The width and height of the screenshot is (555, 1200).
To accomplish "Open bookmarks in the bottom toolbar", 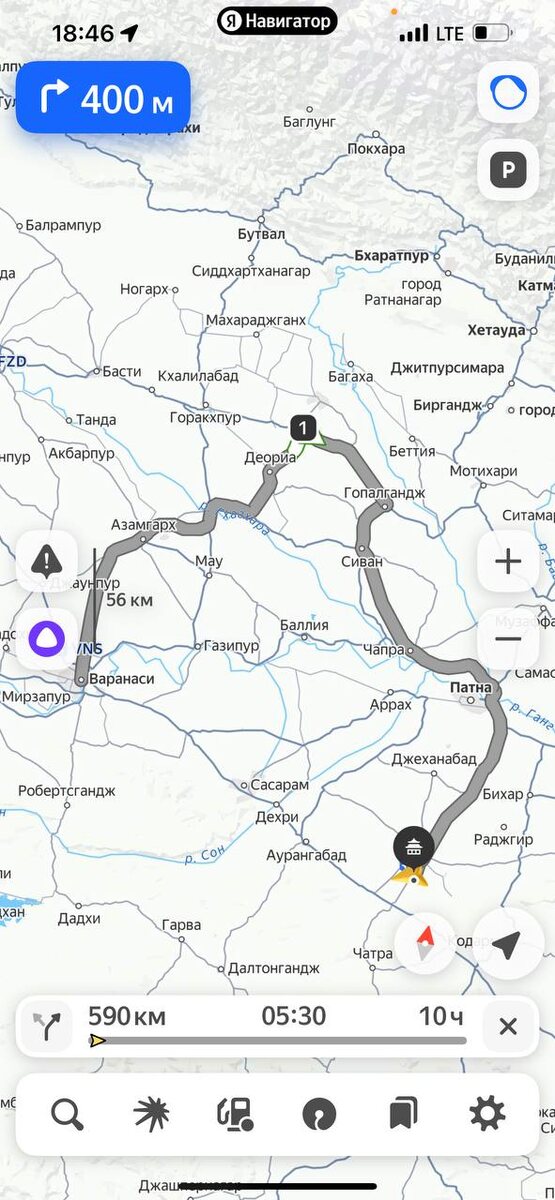I will (x=403, y=1113).
